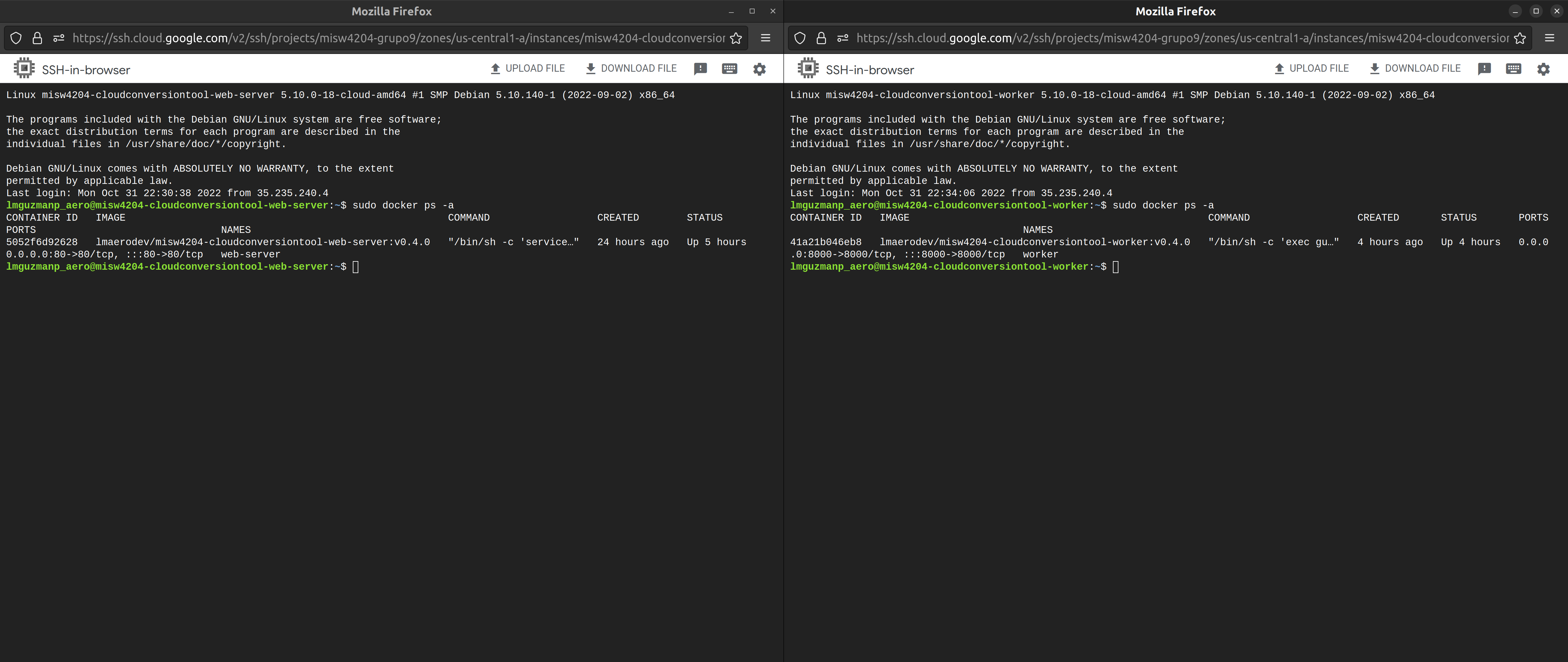The width and height of the screenshot is (1568, 662).
Task: Click the SSH-in-browser chip logo in worker window
Action: click(808, 68)
